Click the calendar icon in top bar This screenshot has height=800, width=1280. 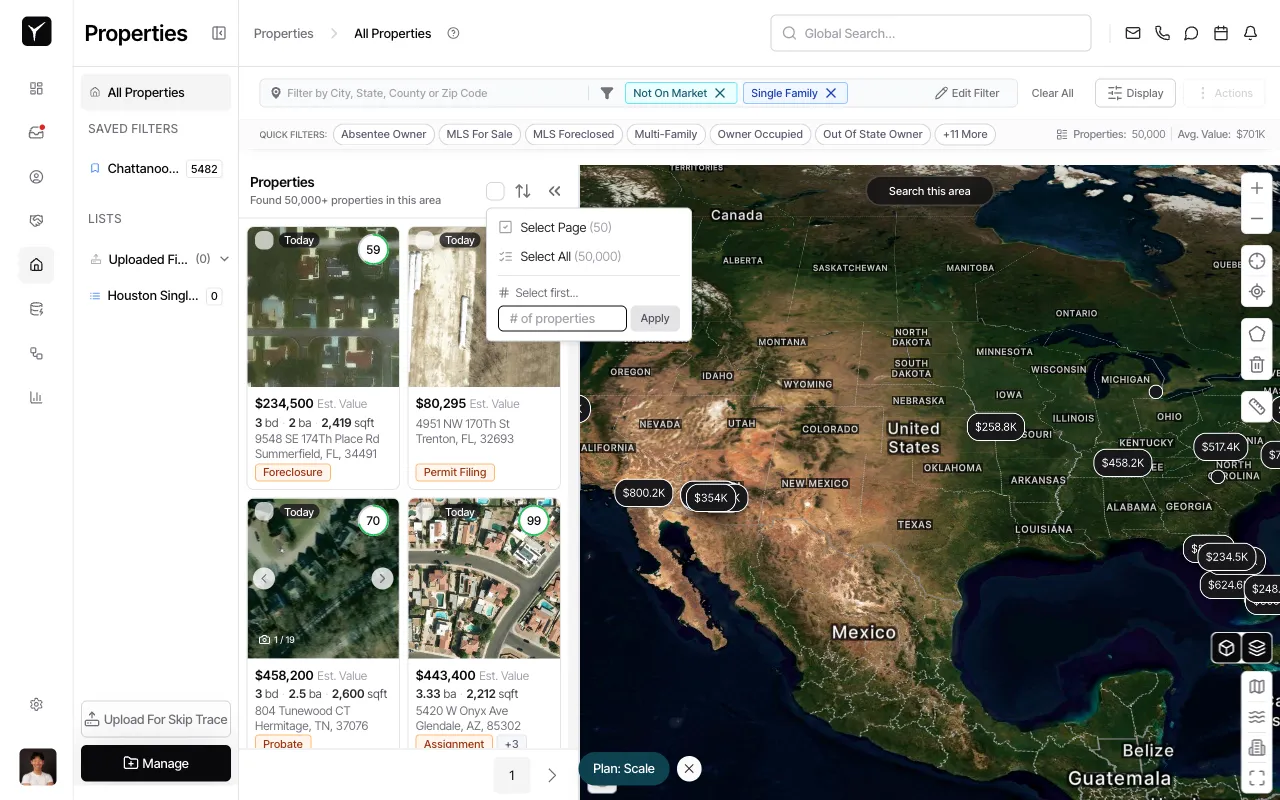pyautogui.click(x=1221, y=33)
